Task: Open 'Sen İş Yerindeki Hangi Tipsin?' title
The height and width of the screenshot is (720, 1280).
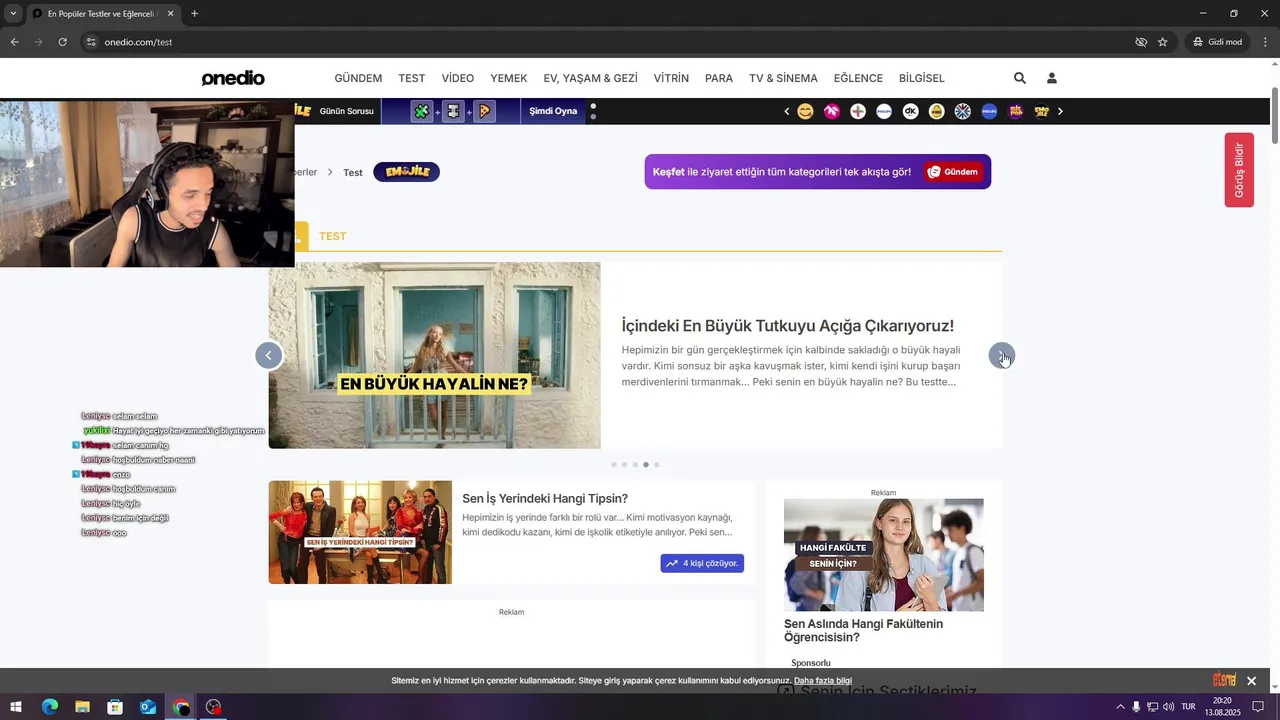Action: click(x=545, y=498)
